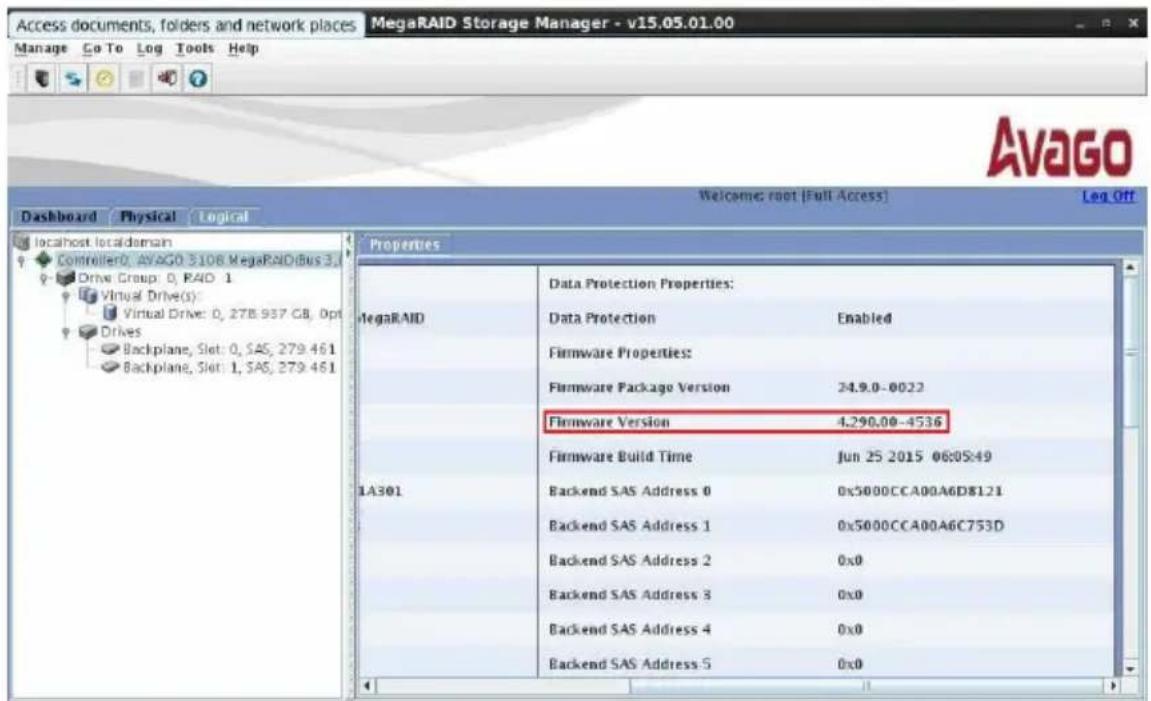Image resolution: width=1151 pixels, height=701 pixels.
Task: Click the Firmware Version label
Action: pos(609,421)
